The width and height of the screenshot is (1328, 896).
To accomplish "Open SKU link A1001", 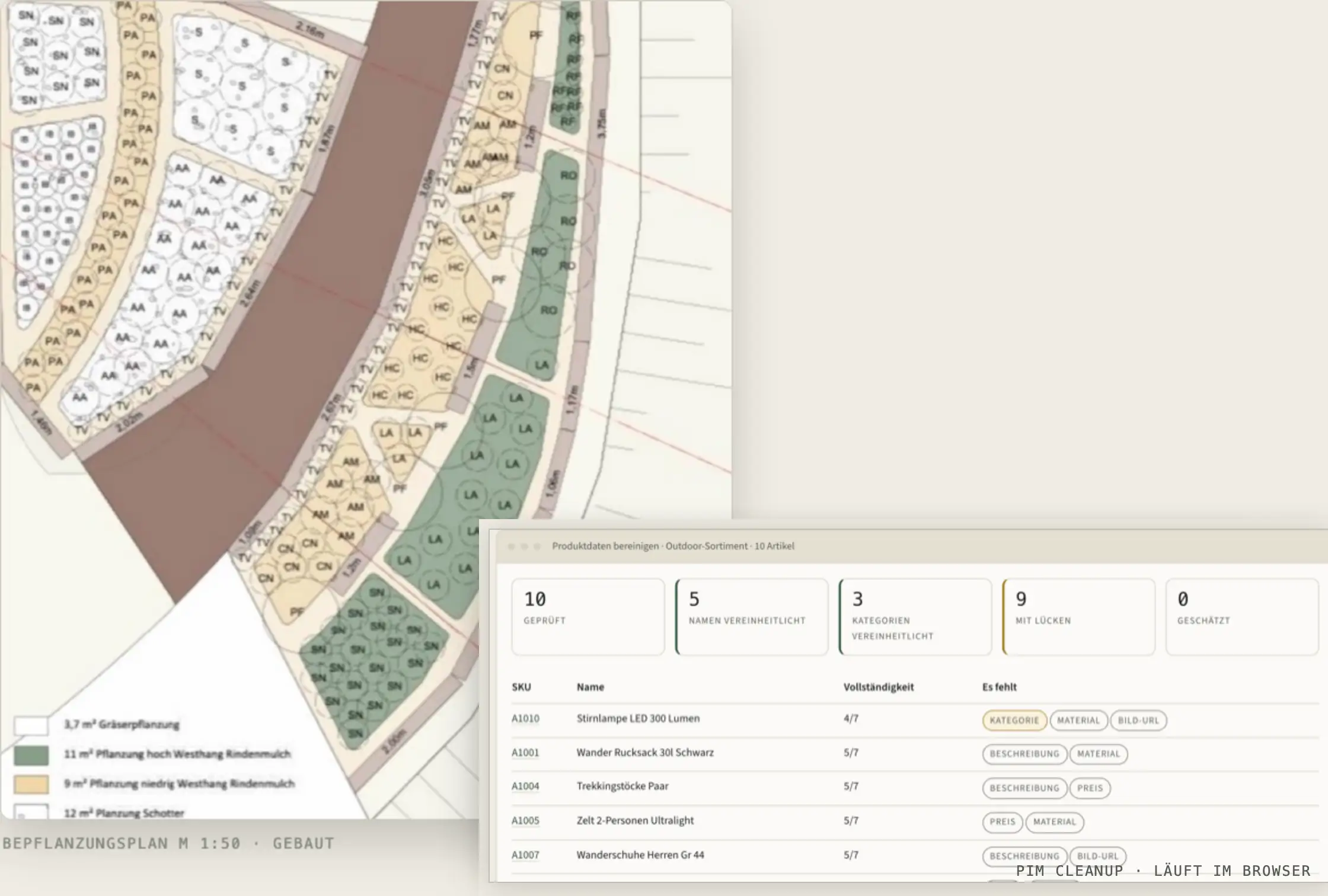I will click(525, 753).
